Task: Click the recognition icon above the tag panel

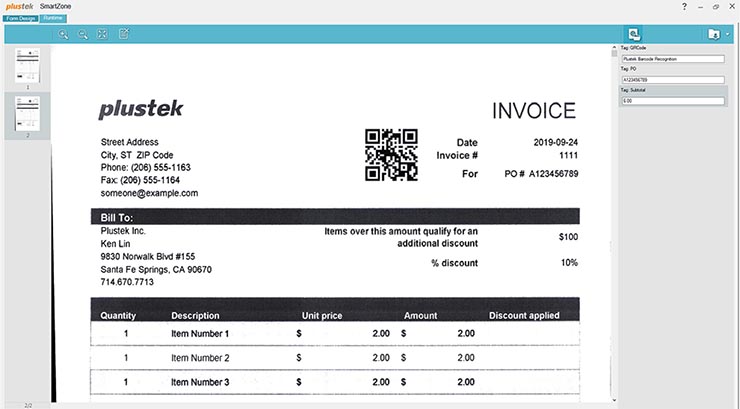Action: pyautogui.click(x=633, y=34)
